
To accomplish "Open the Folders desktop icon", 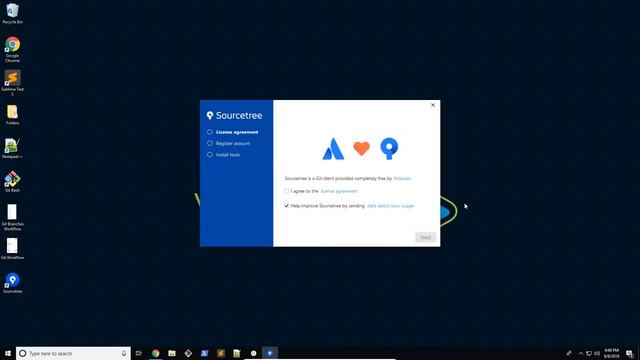I will pos(12,115).
